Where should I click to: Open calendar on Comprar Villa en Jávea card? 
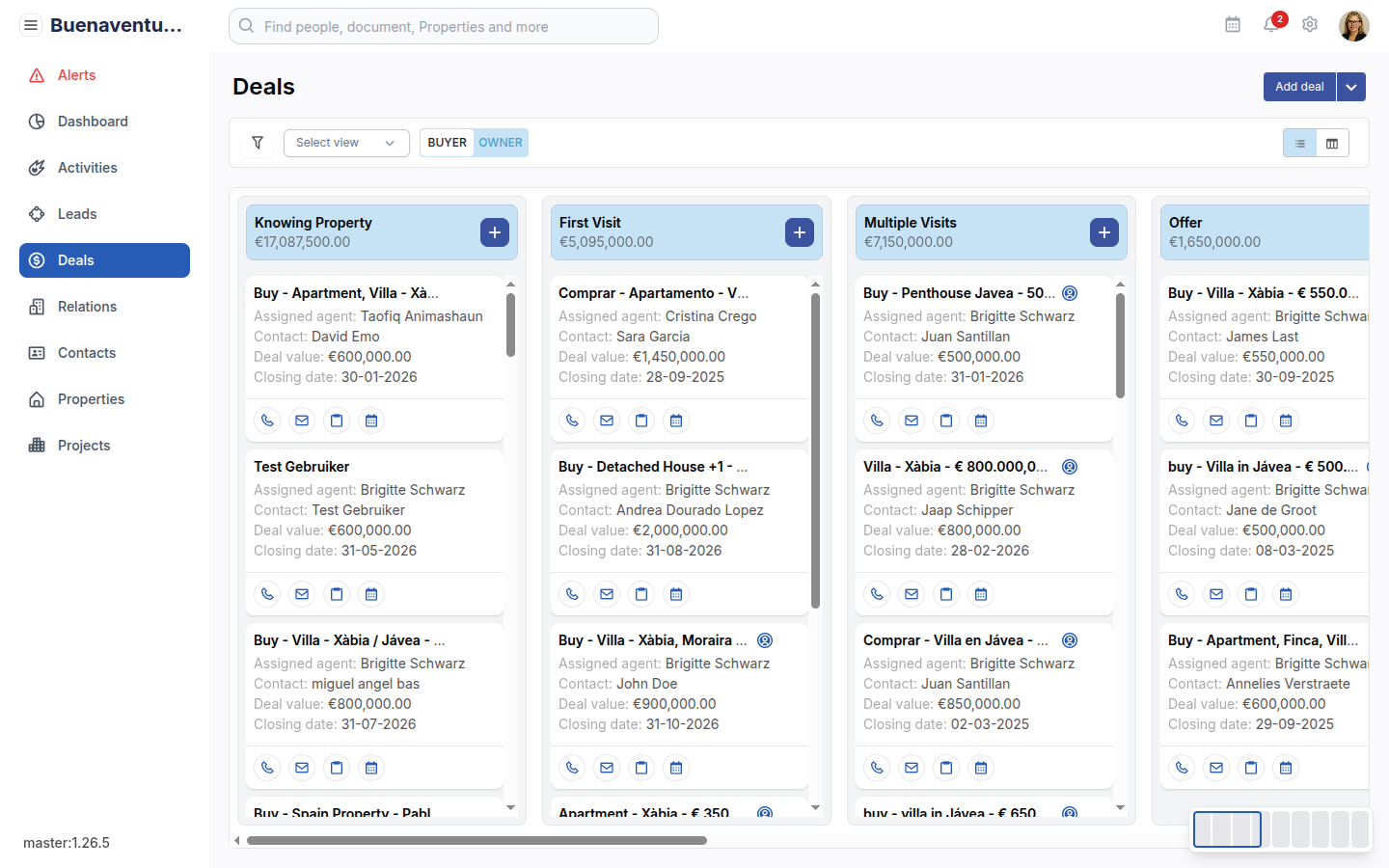(x=981, y=768)
